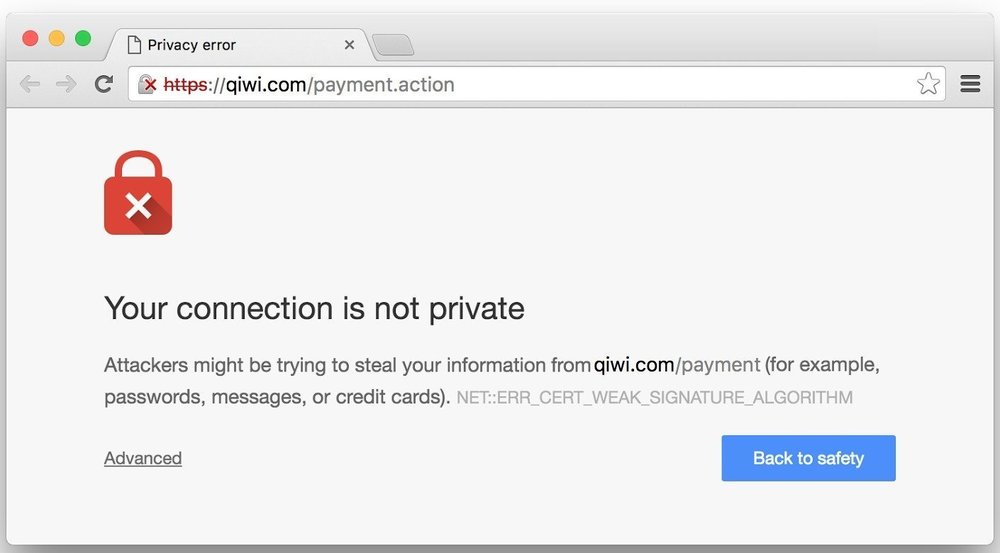Bookmark this page with the star icon
The width and height of the screenshot is (1000, 553).
point(928,84)
